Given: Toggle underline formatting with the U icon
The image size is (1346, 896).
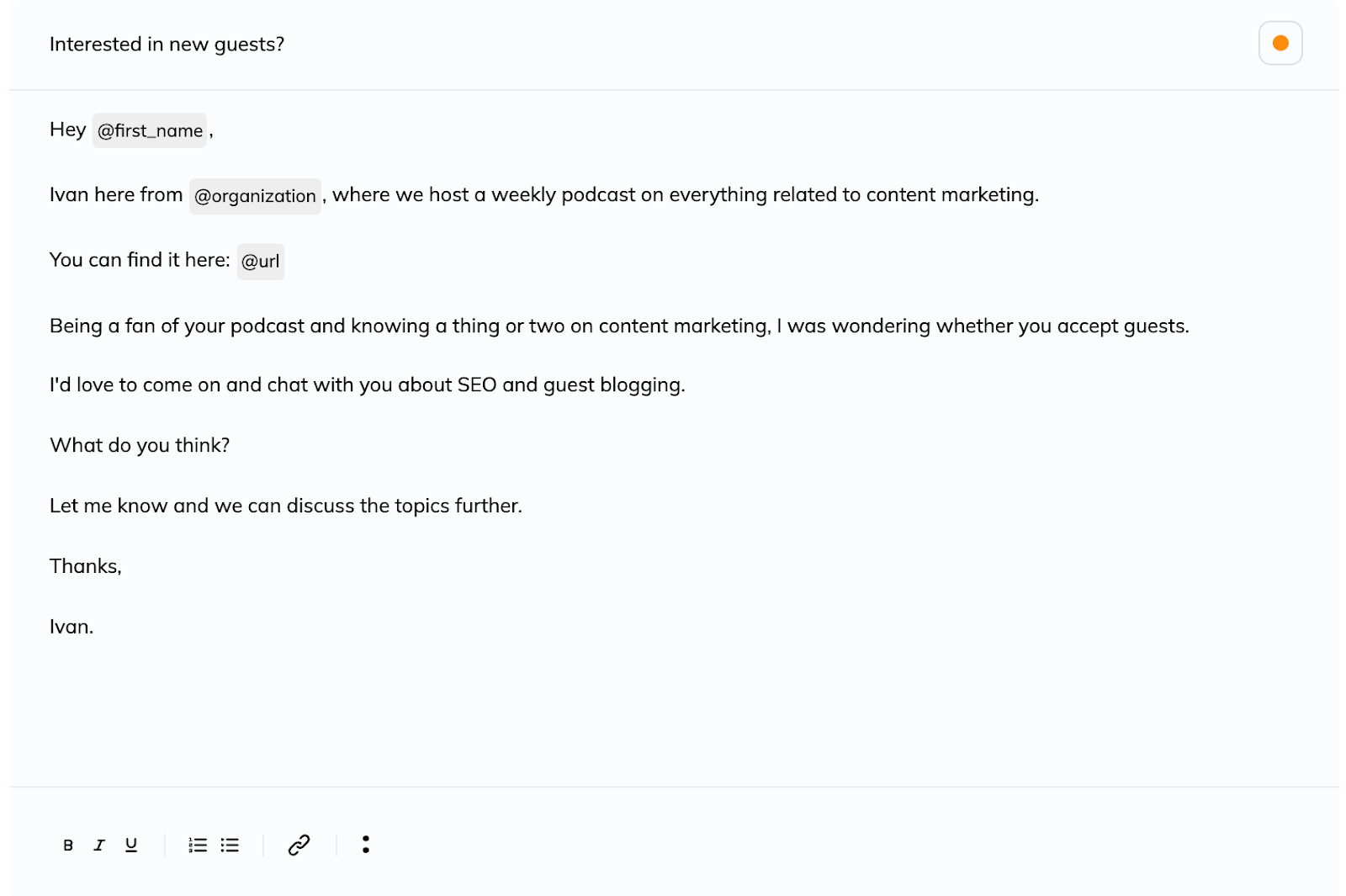Looking at the screenshot, I should click(131, 845).
